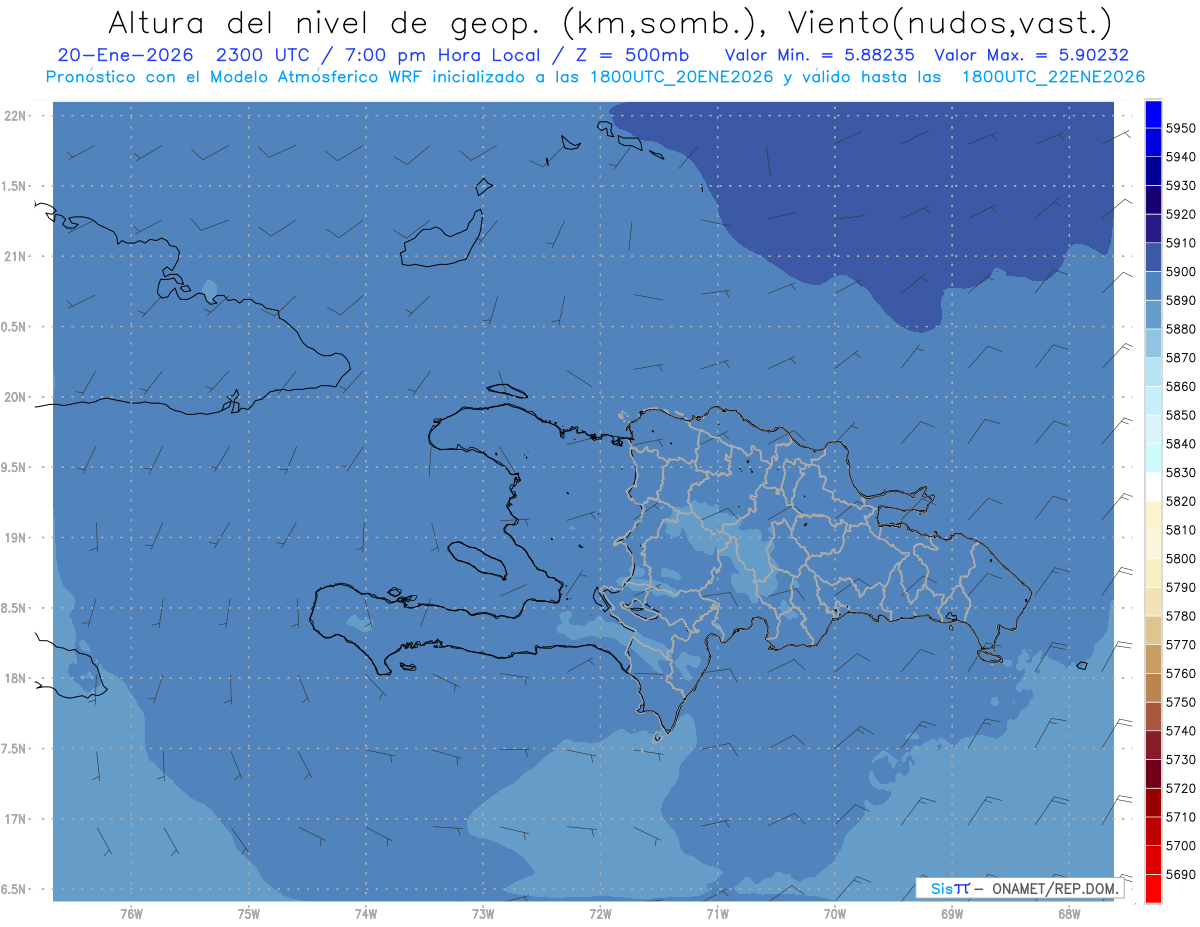This screenshot has width=1200, height=927.
Task: Click the '5950' legend value
Action: point(1181,128)
